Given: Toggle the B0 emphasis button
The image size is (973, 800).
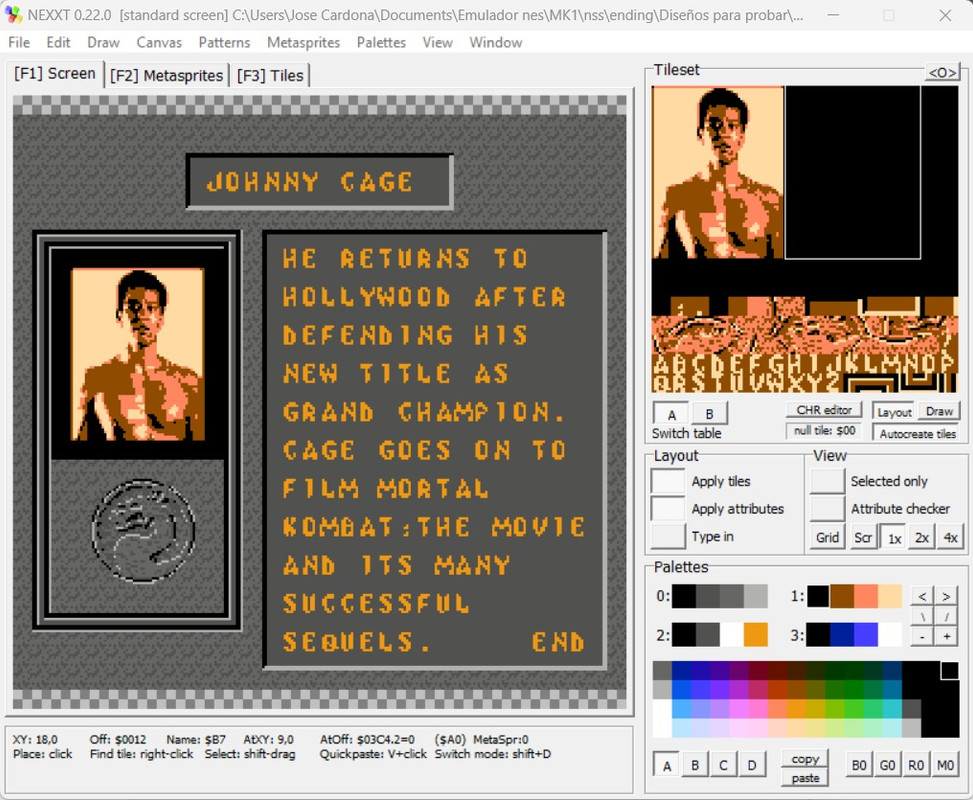Looking at the screenshot, I should (859, 765).
